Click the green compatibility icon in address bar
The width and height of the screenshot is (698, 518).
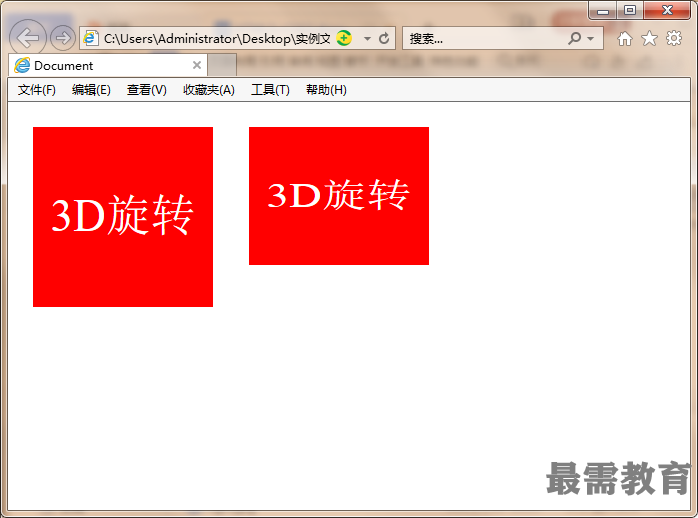pos(344,38)
